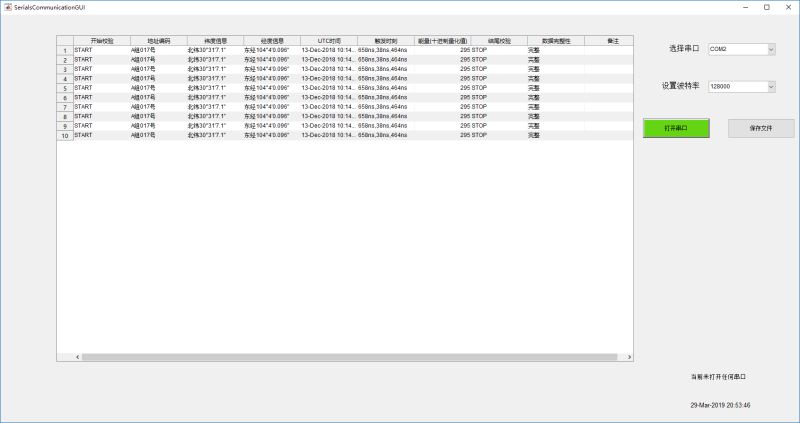Click the 13-Dec-2018 time cell in row 1

[x=329, y=50]
